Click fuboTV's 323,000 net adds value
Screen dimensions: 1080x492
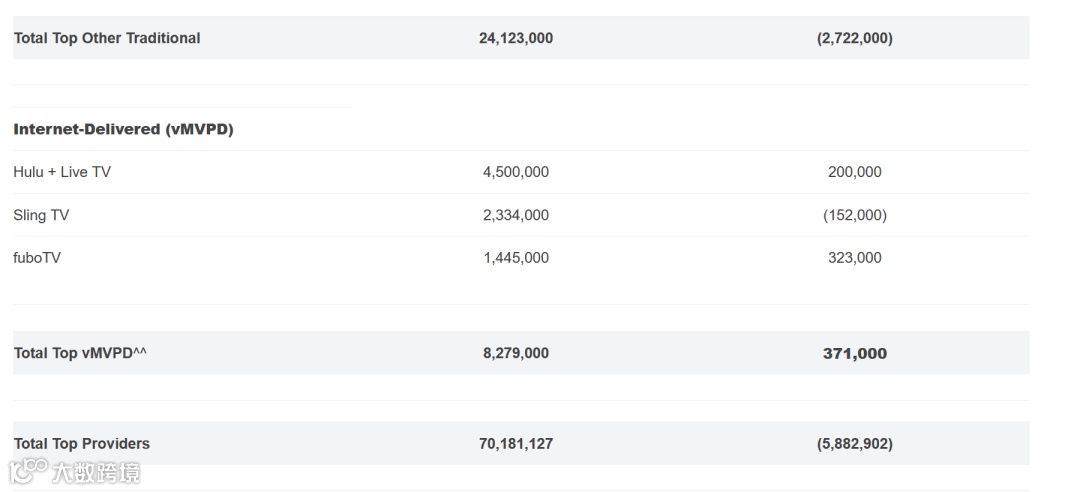(855, 258)
